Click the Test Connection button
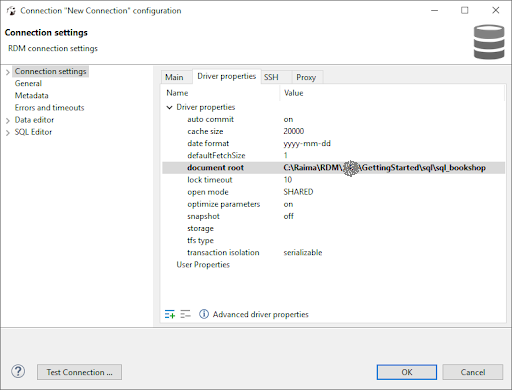The height and width of the screenshot is (390, 512). (x=79, y=372)
